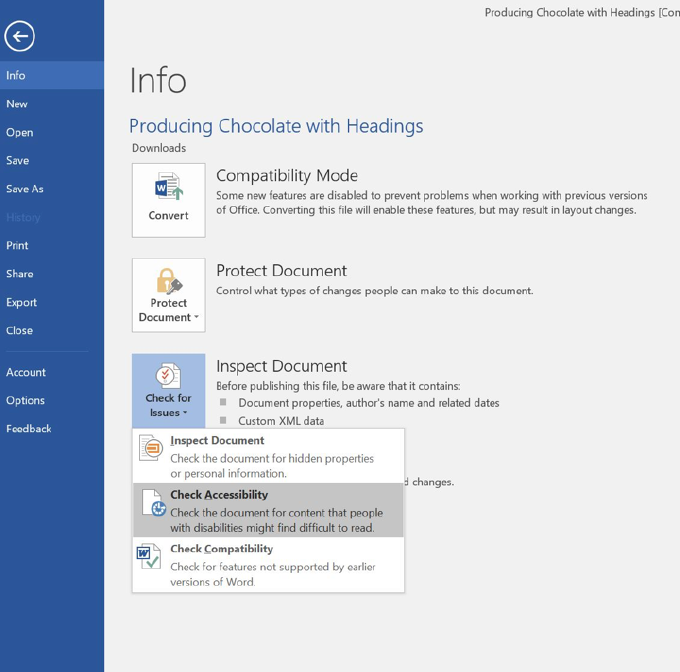Image resolution: width=680 pixels, height=672 pixels.
Task: Expand the Protect Document dropdown button
Action: point(169,295)
